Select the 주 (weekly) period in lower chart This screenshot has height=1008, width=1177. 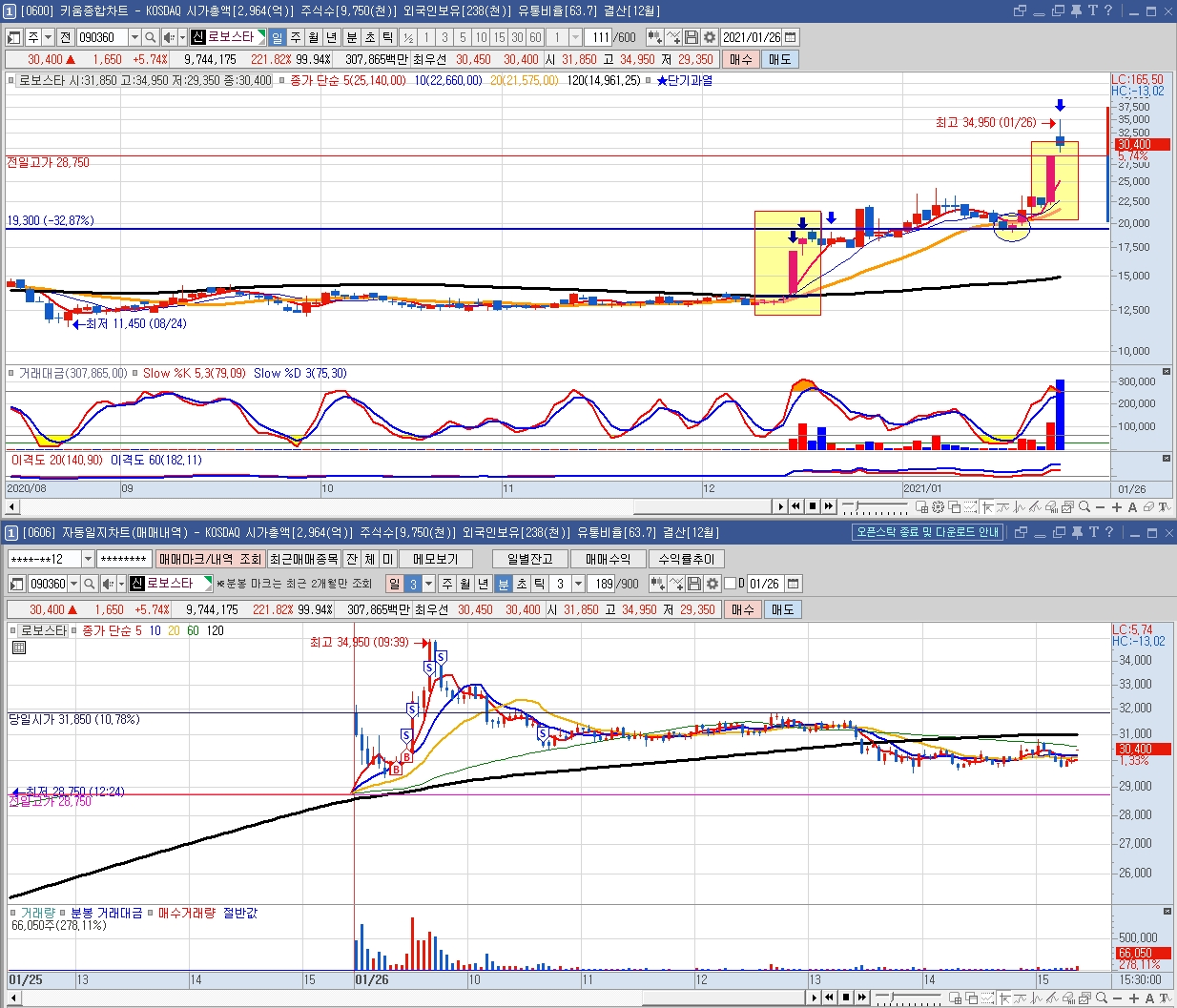pyautogui.click(x=447, y=584)
